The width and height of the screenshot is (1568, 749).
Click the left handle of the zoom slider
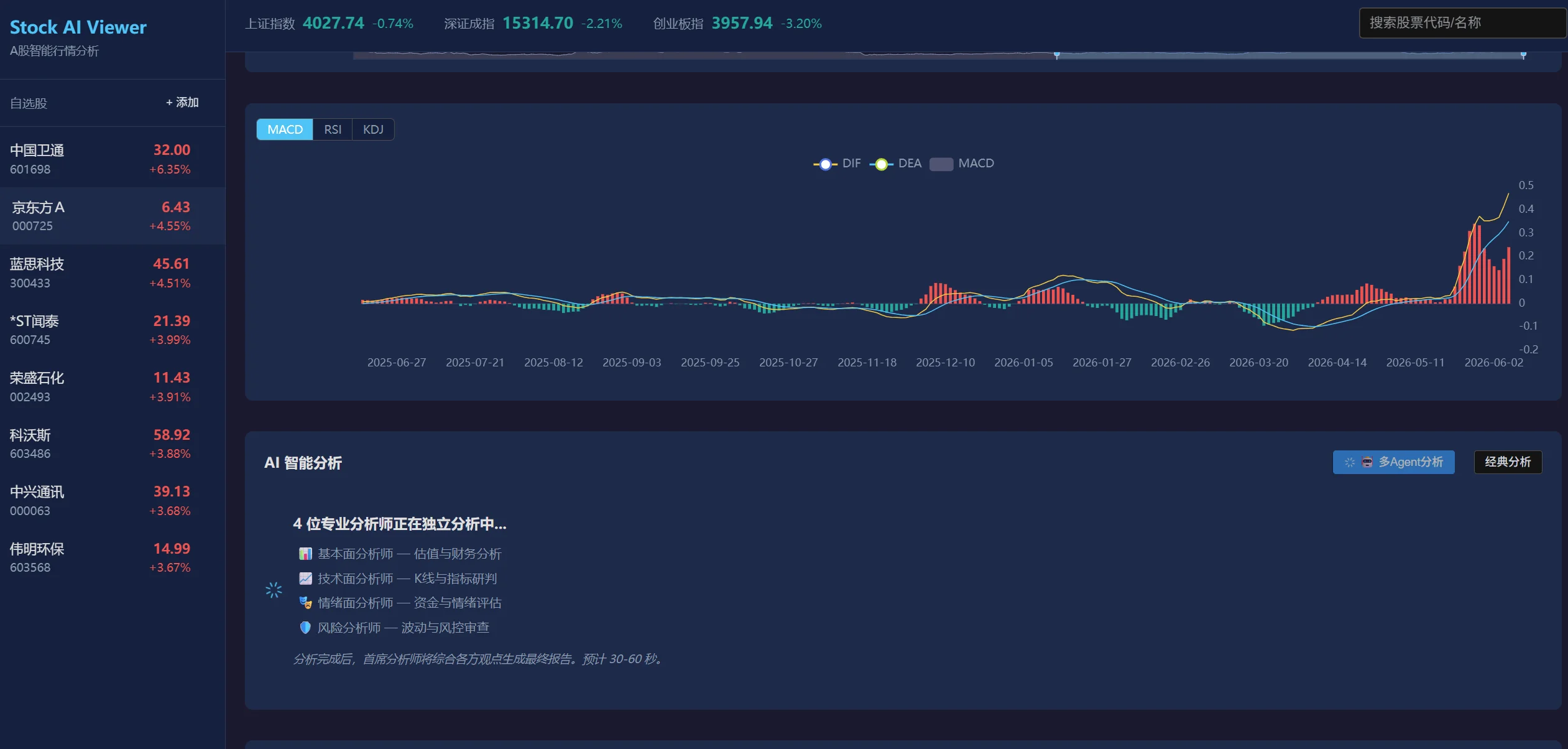tap(1057, 55)
